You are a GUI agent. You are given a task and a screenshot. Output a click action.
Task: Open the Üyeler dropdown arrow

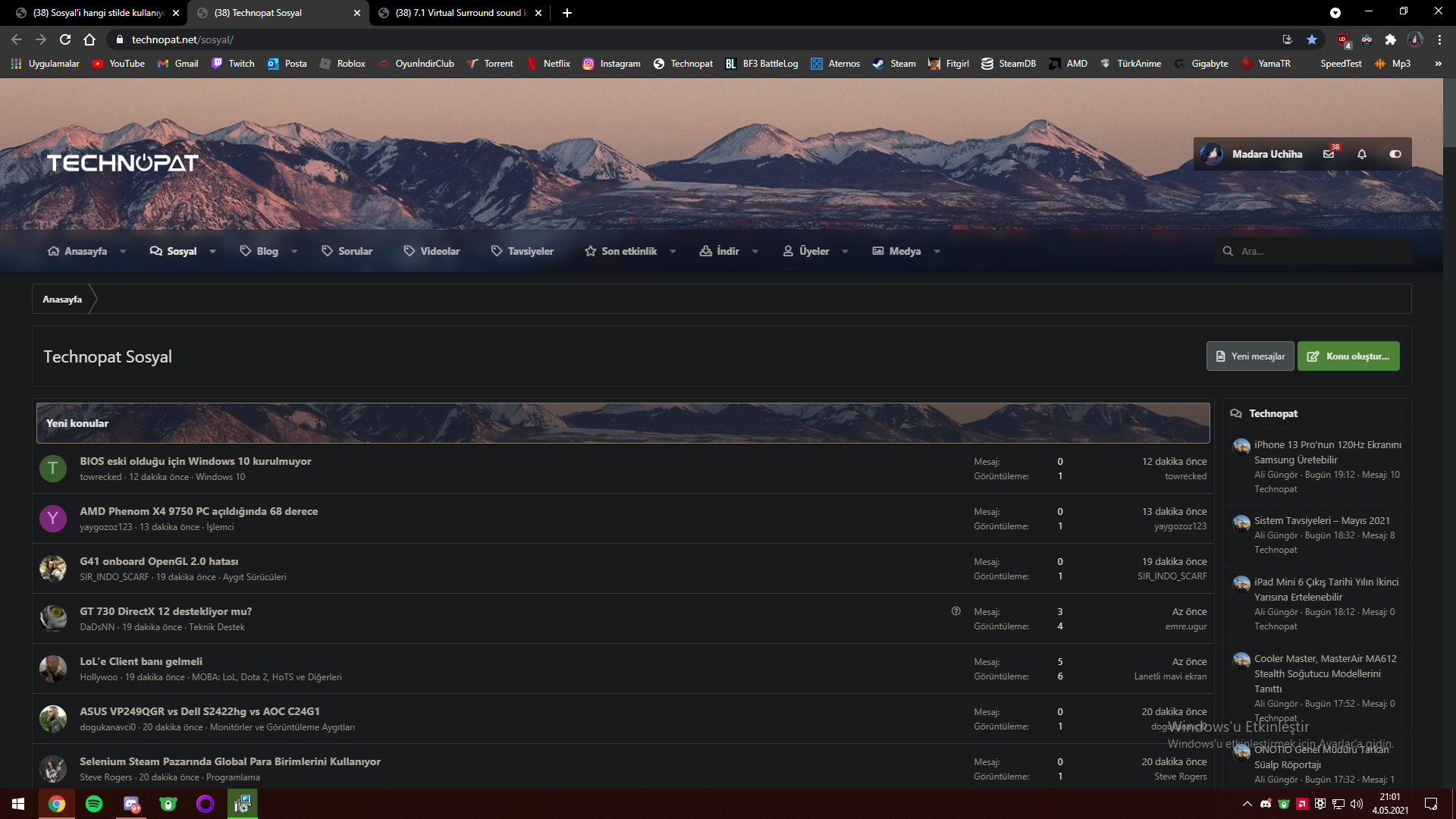(x=845, y=252)
